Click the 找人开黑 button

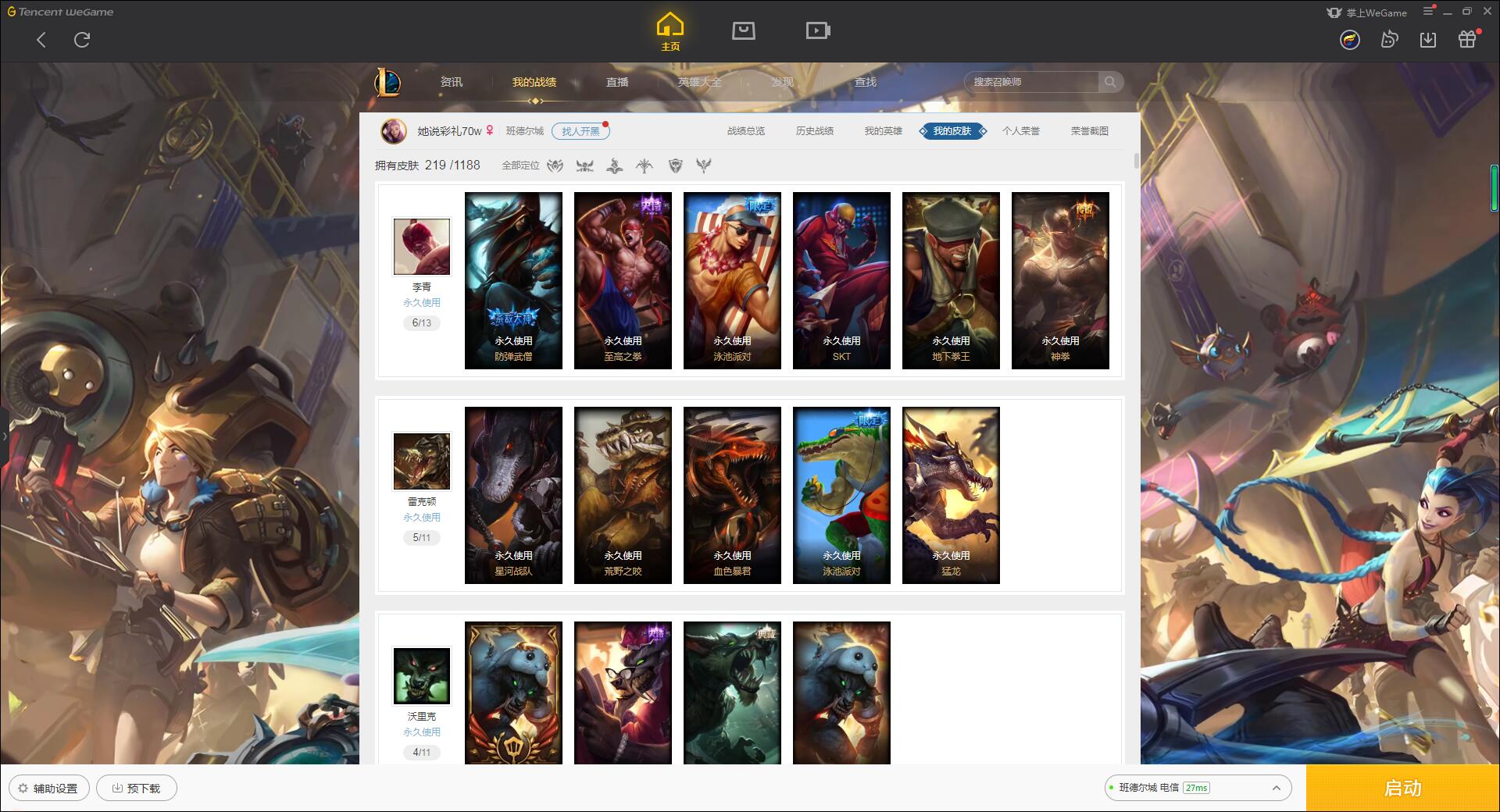click(580, 131)
